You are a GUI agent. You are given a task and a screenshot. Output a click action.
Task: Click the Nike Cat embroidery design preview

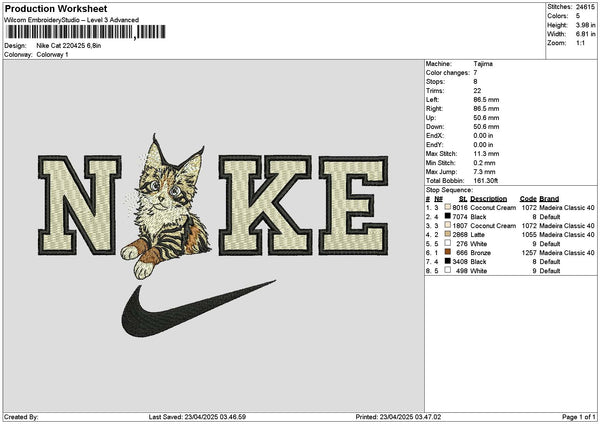tap(213, 235)
